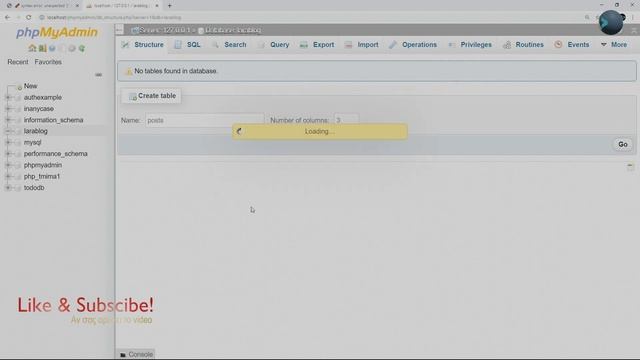Click the Routines tab icon
The width and height of the screenshot is (640, 360).
click(x=507, y=44)
